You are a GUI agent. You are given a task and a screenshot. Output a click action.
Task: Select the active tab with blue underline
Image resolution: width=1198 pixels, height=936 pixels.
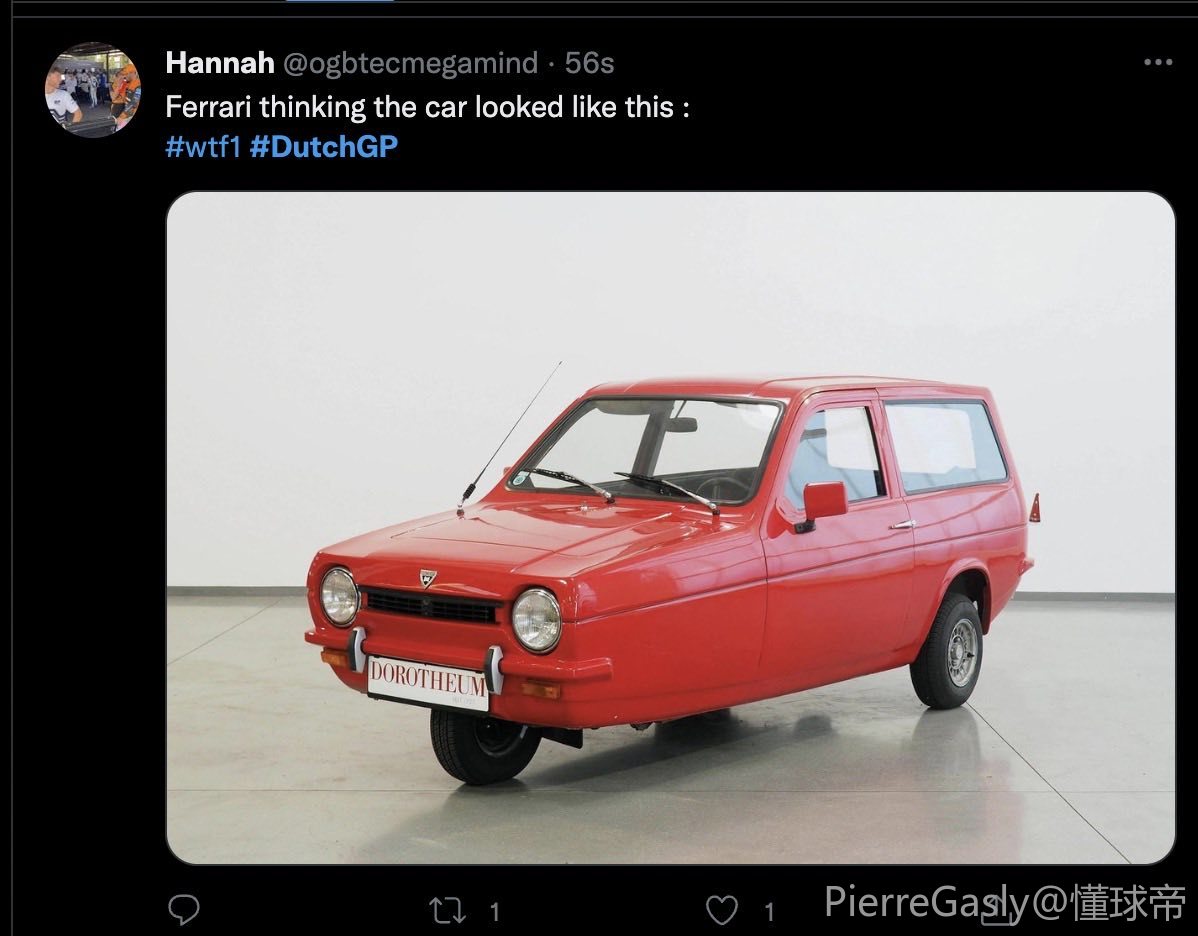(x=340, y=2)
